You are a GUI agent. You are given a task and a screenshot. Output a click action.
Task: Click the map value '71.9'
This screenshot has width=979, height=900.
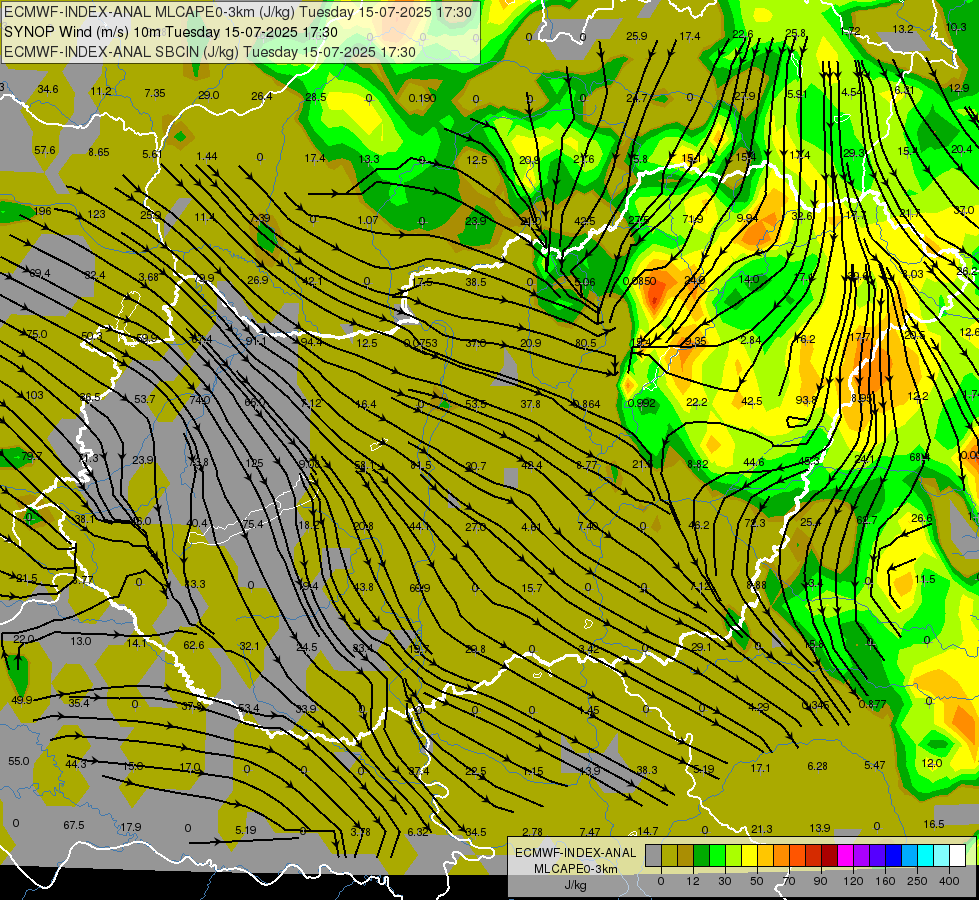692,219
